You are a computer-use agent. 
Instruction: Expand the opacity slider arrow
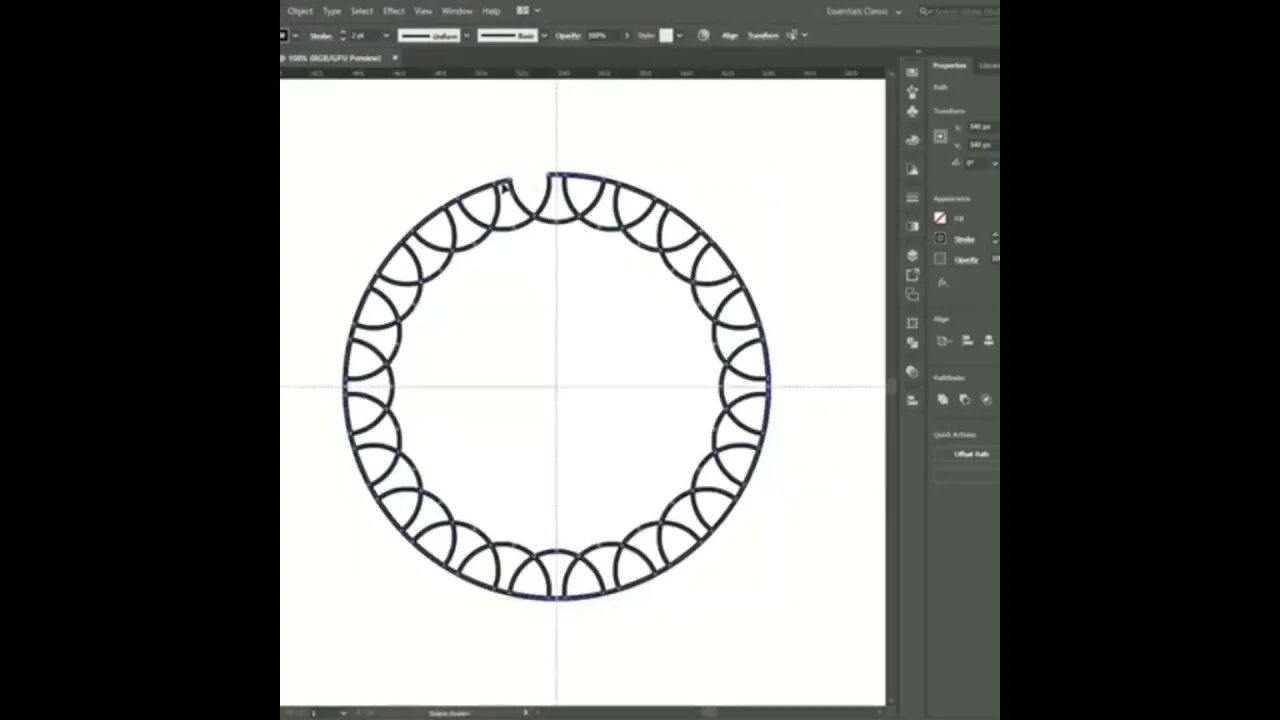[x=627, y=36]
